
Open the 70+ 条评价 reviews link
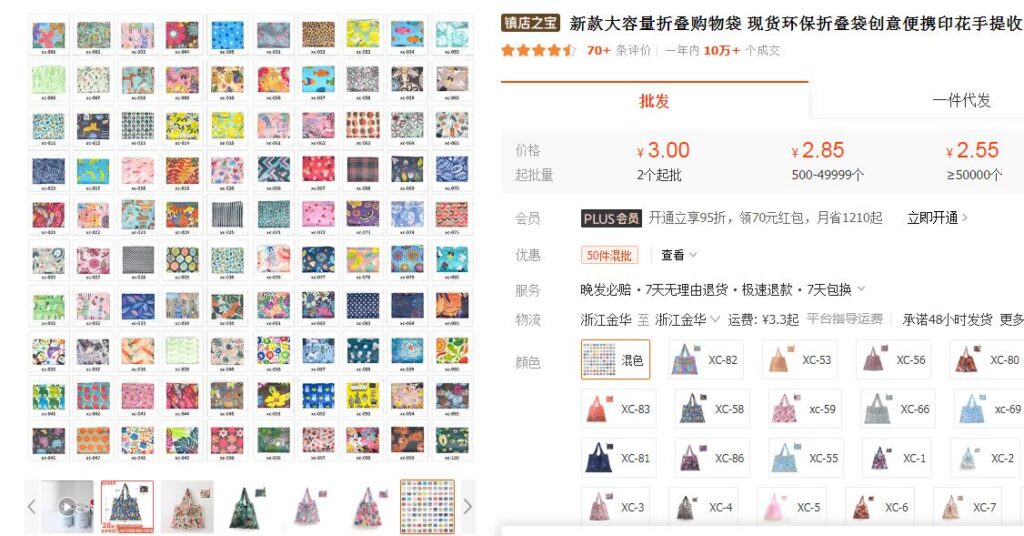click(x=618, y=50)
